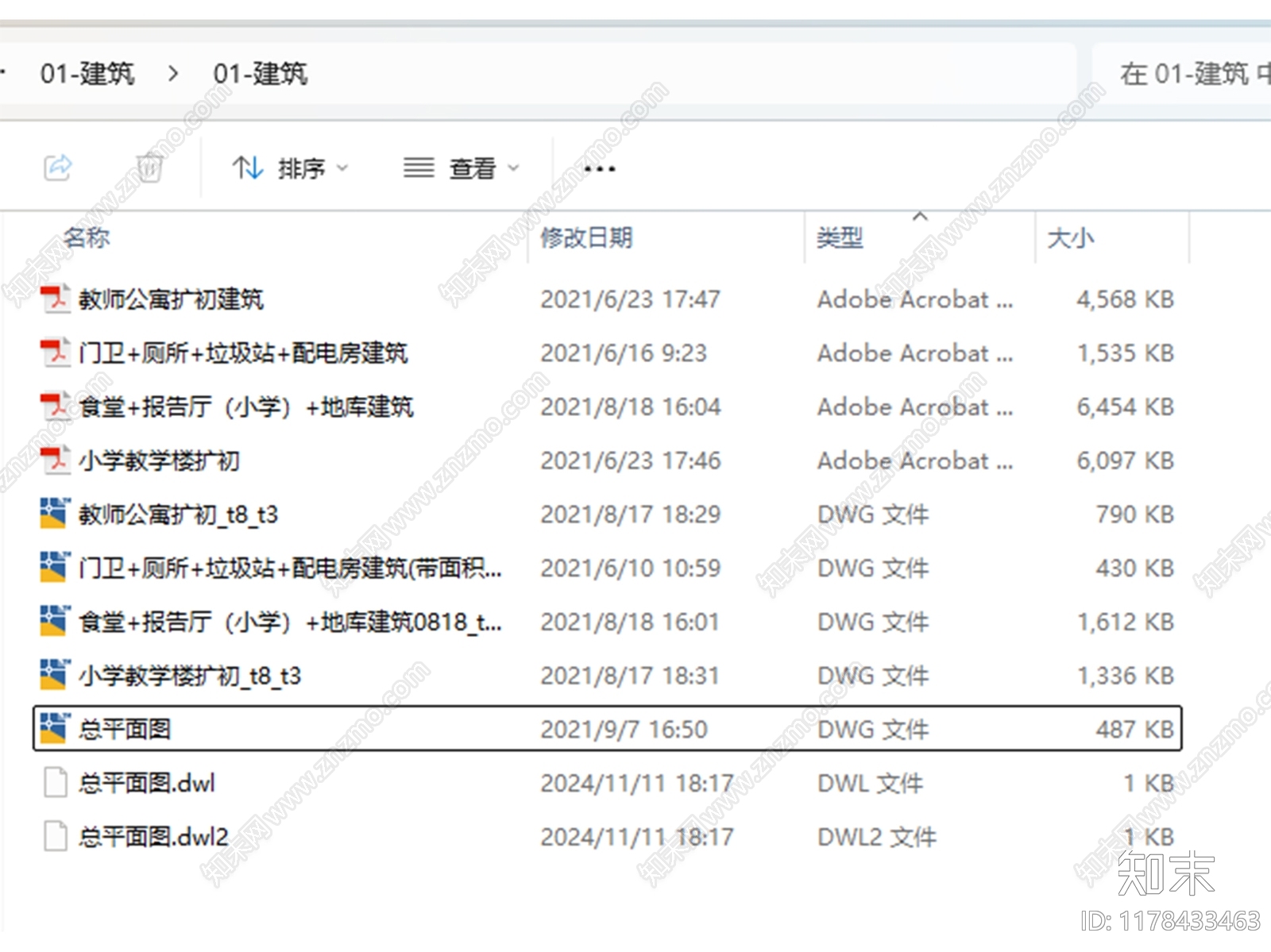Click type cell DWL2 文件
The width and height of the screenshot is (1271, 952).
(877, 837)
